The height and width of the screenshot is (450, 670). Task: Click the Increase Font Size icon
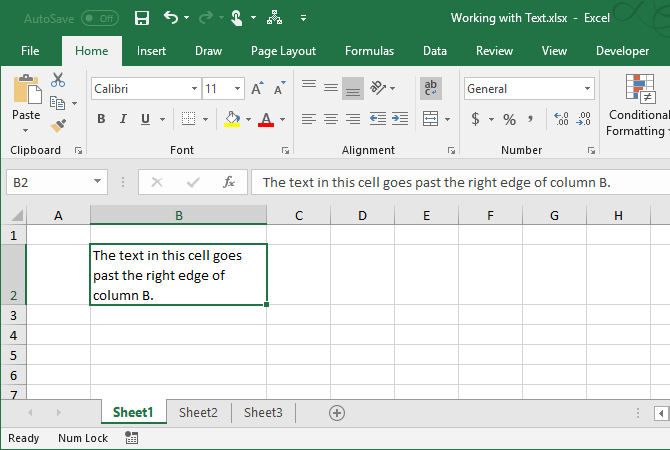click(x=257, y=89)
